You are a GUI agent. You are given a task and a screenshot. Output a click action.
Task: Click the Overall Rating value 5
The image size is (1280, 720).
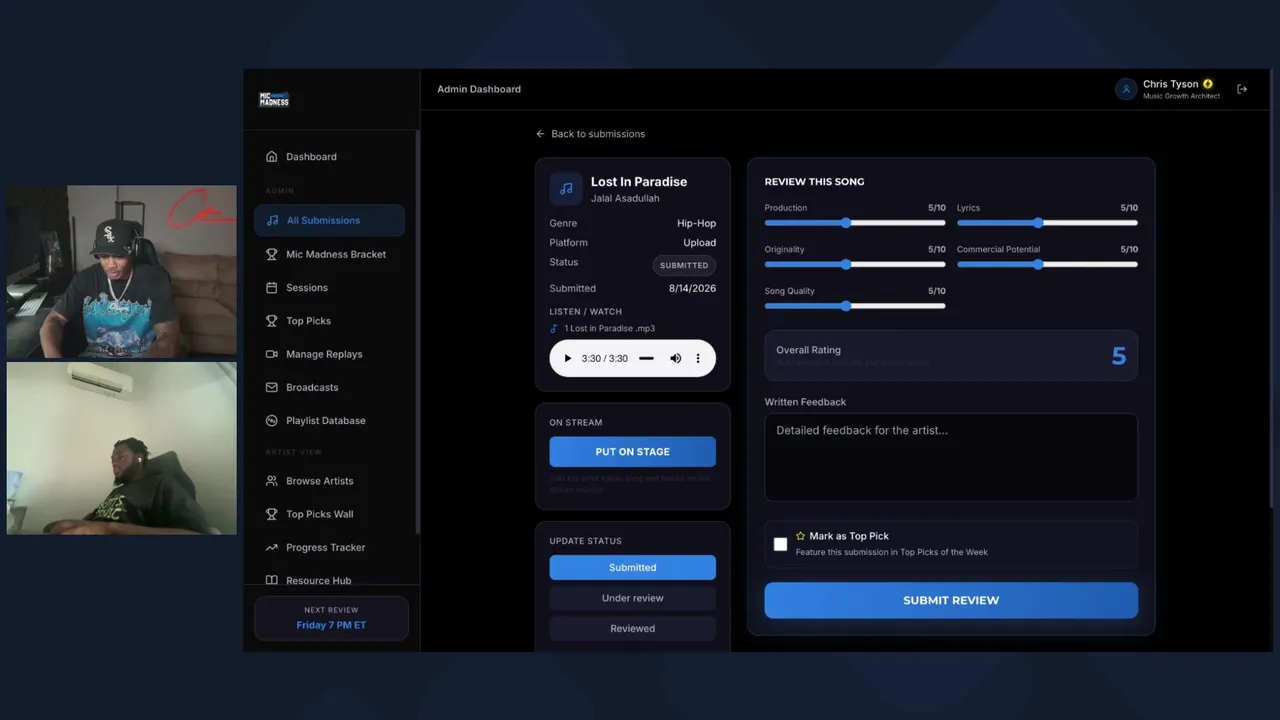tap(1119, 356)
